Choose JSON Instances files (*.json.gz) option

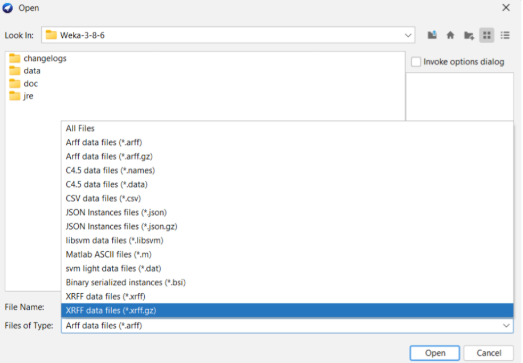click(287, 227)
